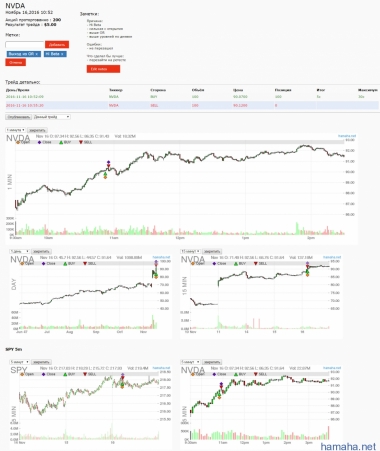This screenshot has width=380, height=451.
Task: Click SELL legend icon on SPY chart
Action: (x=85, y=374)
